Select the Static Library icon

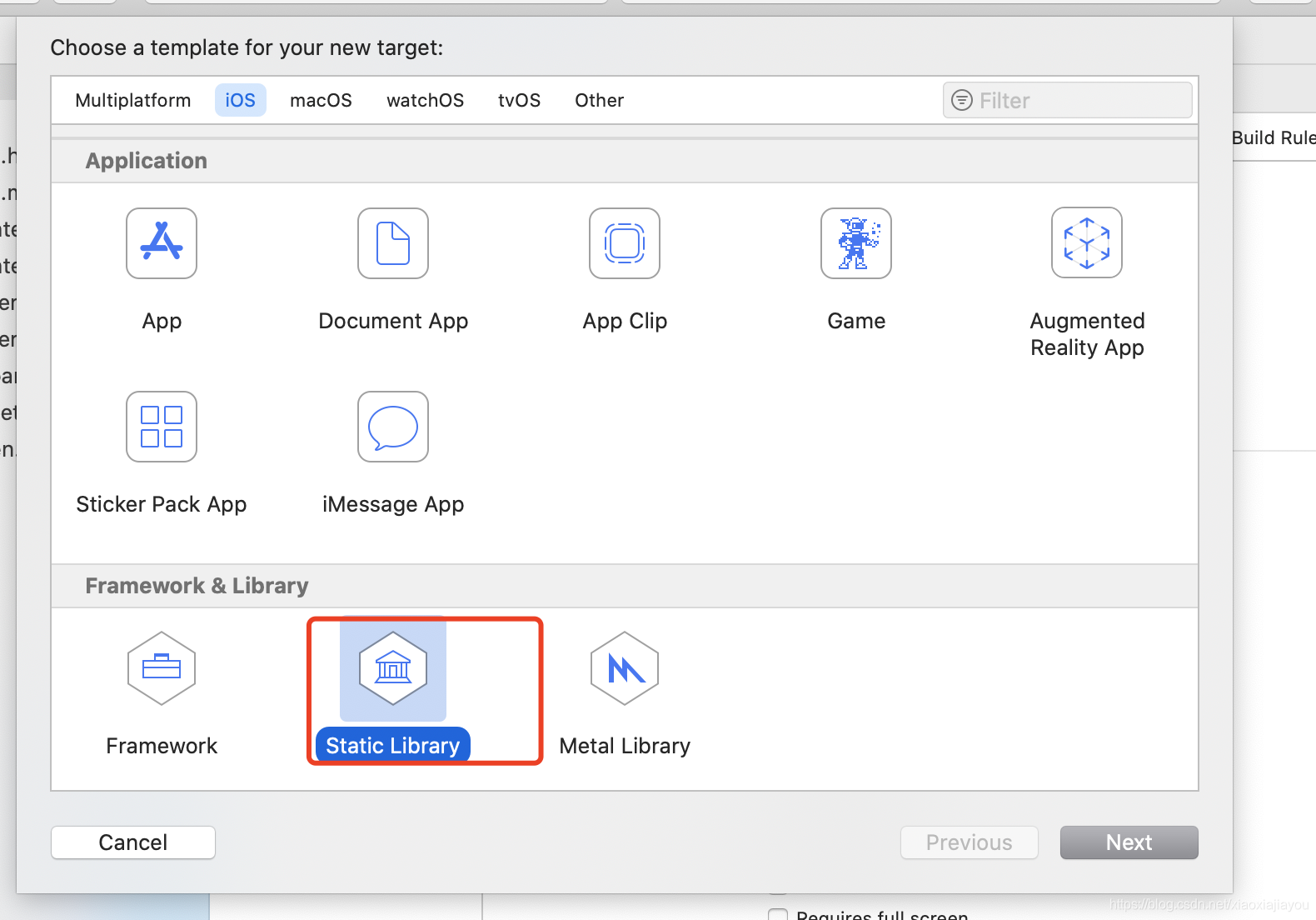coord(393,668)
